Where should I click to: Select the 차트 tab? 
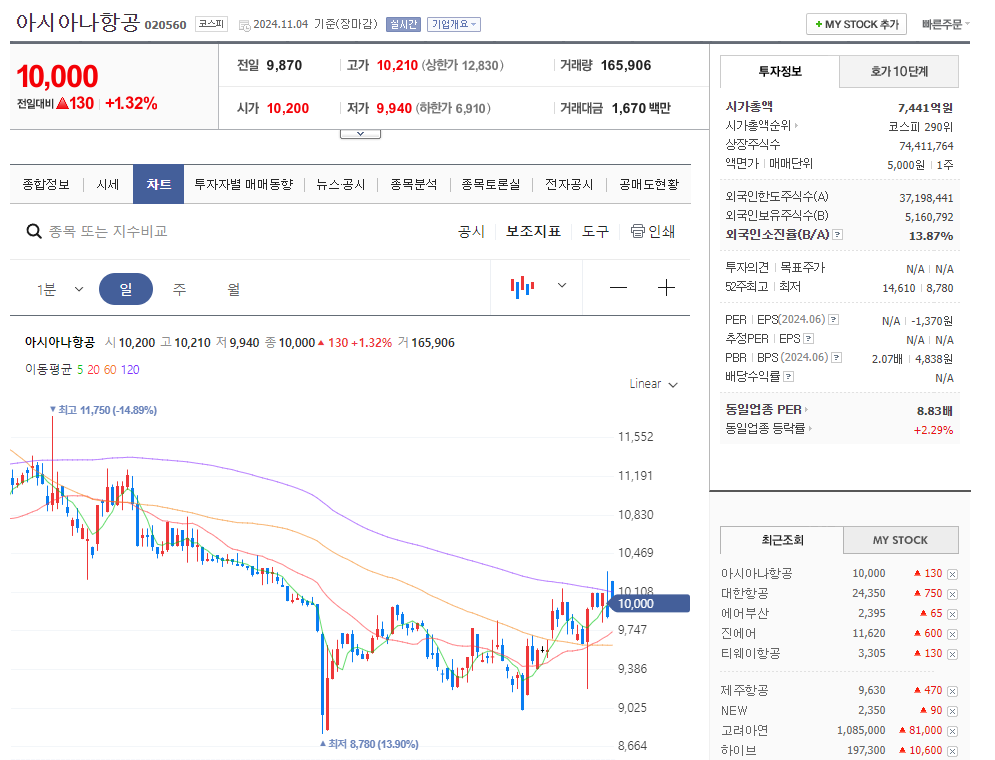pyautogui.click(x=159, y=185)
